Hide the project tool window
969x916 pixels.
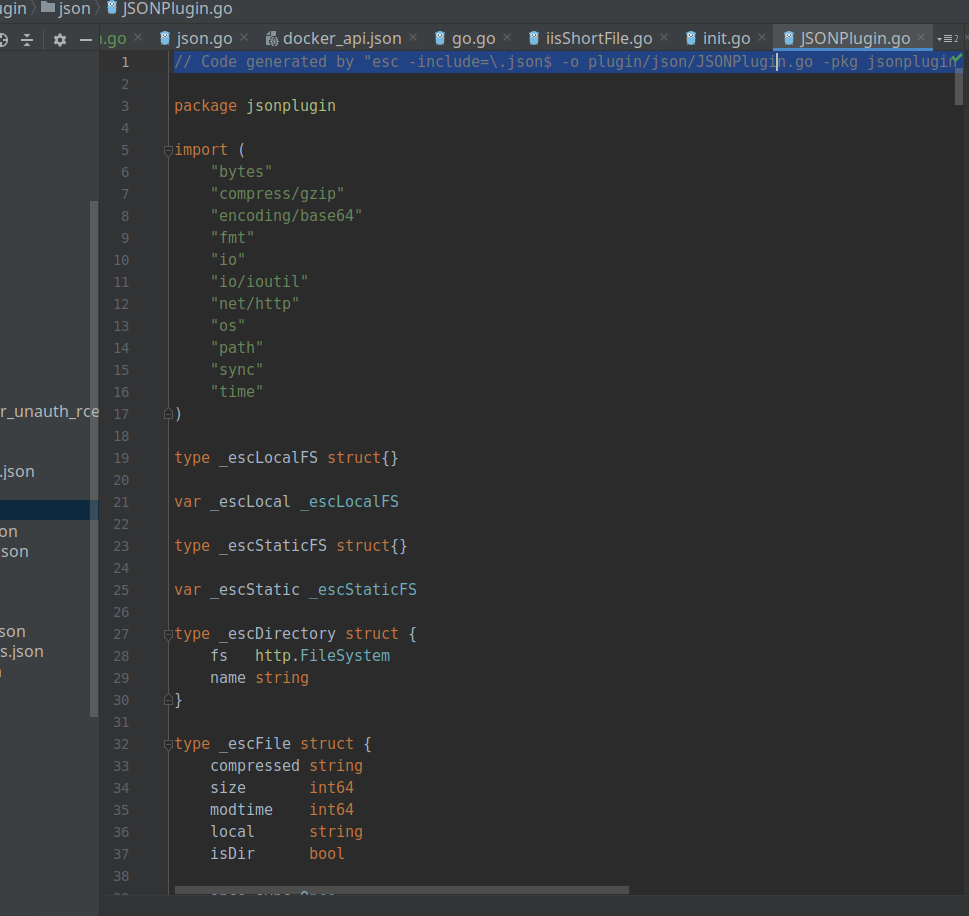(x=86, y=40)
